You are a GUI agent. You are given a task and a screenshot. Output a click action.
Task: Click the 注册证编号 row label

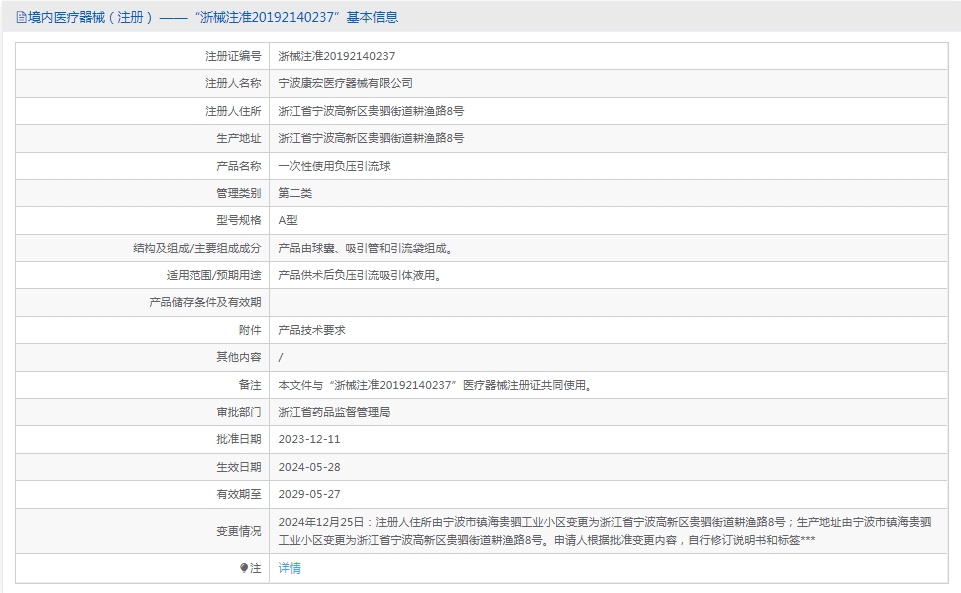[x=233, y=56]
